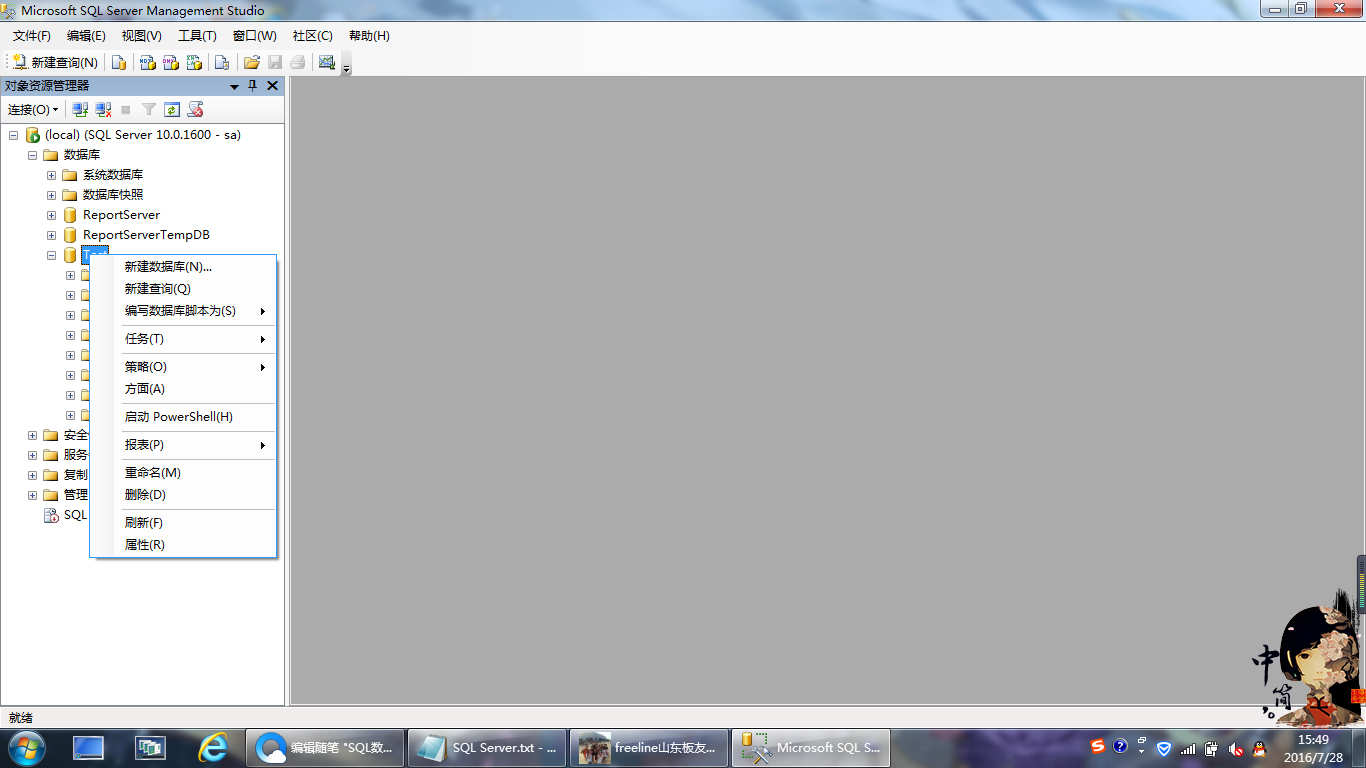Open the 视图(V) menu
This screenshot has height=768, width=1366.
coord(141,35)
